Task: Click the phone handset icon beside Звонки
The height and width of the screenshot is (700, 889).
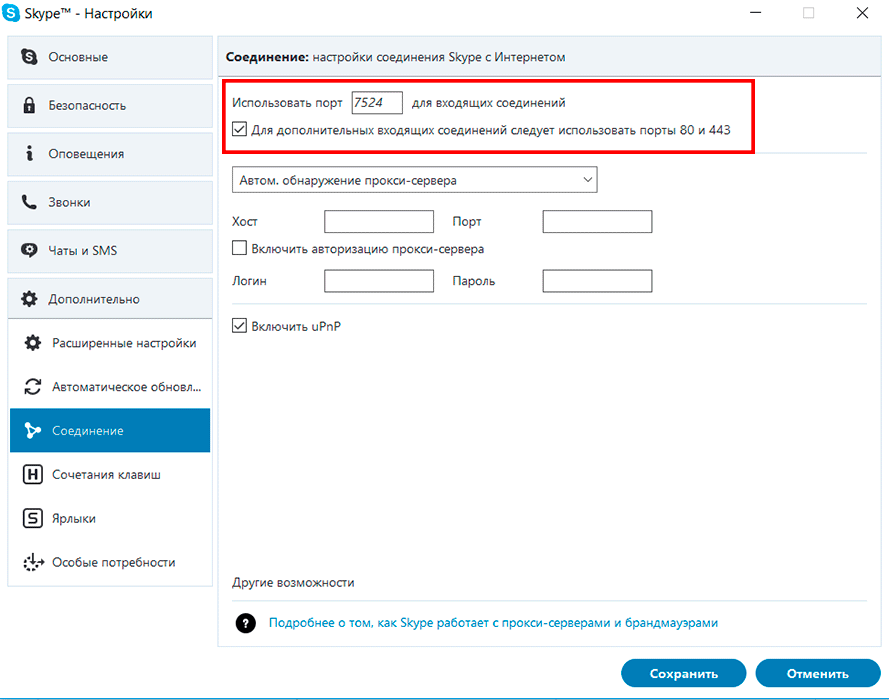Action: coord(29,202)
